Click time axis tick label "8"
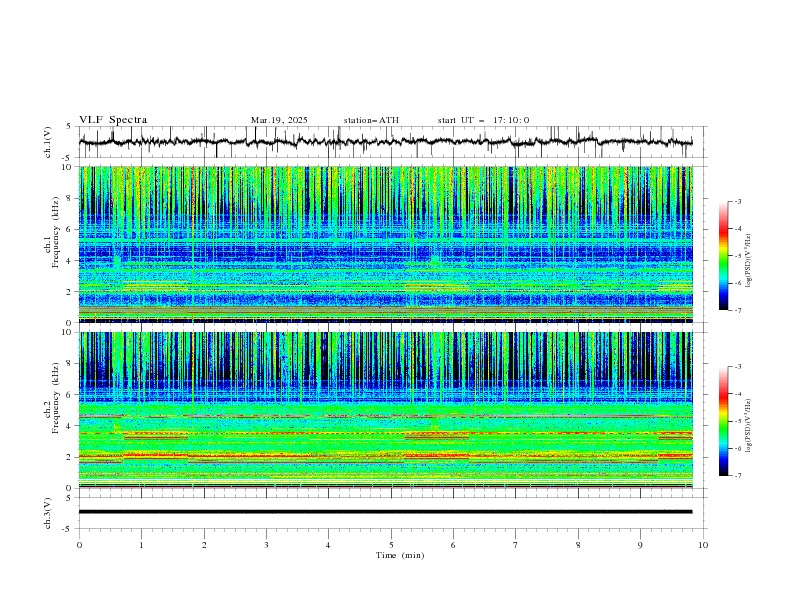This screenshot has height=612, width=792. click(x=578, y=545)
